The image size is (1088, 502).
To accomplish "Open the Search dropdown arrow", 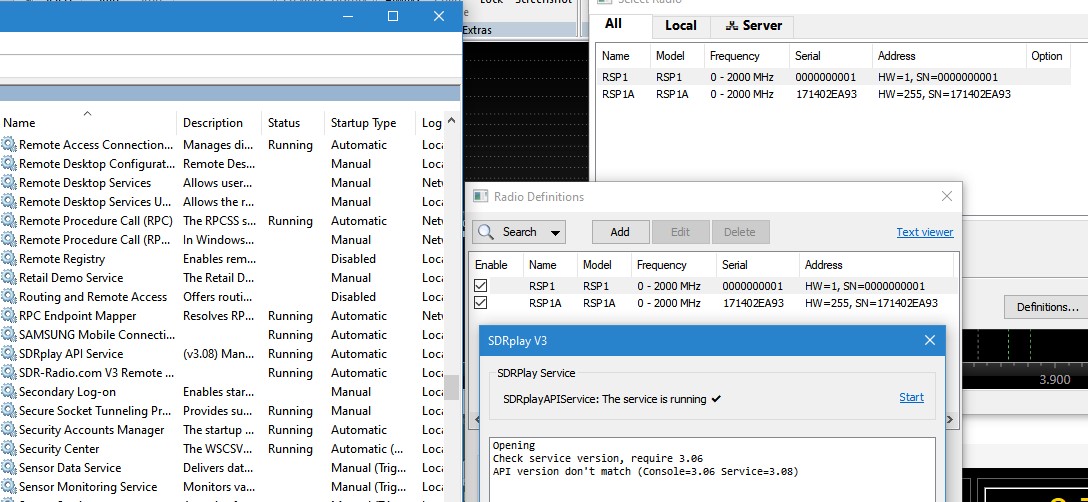I will click(x=556, y=233).
